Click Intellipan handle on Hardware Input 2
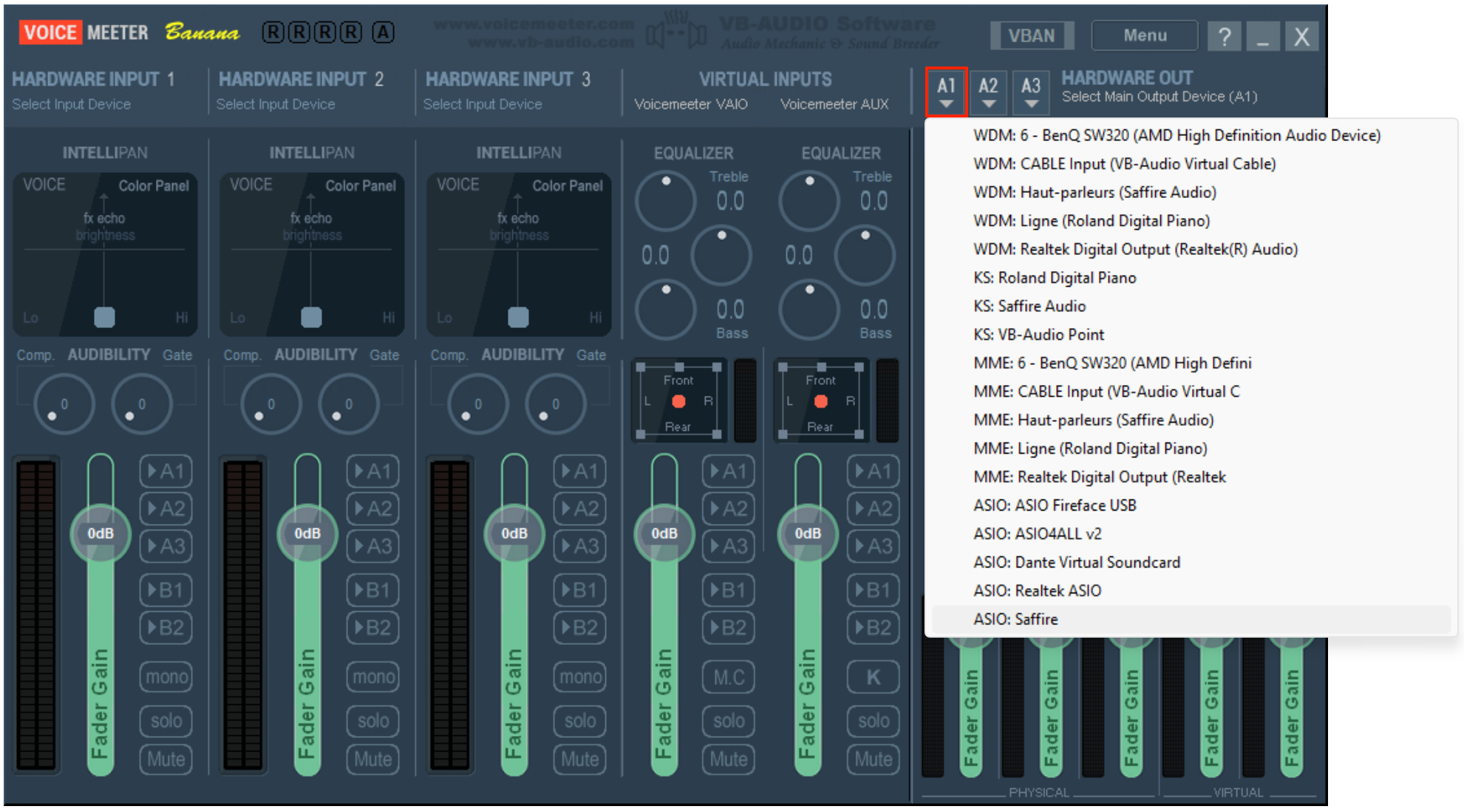This screenshot has width=1464, height=812. (311, 317)
